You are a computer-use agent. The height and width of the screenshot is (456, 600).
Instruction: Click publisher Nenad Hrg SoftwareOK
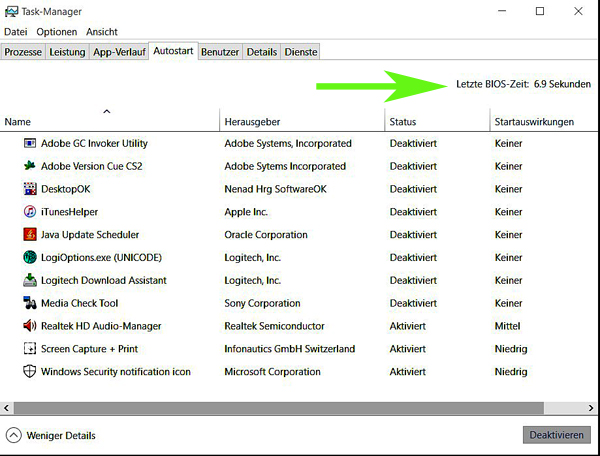point(276,189)
